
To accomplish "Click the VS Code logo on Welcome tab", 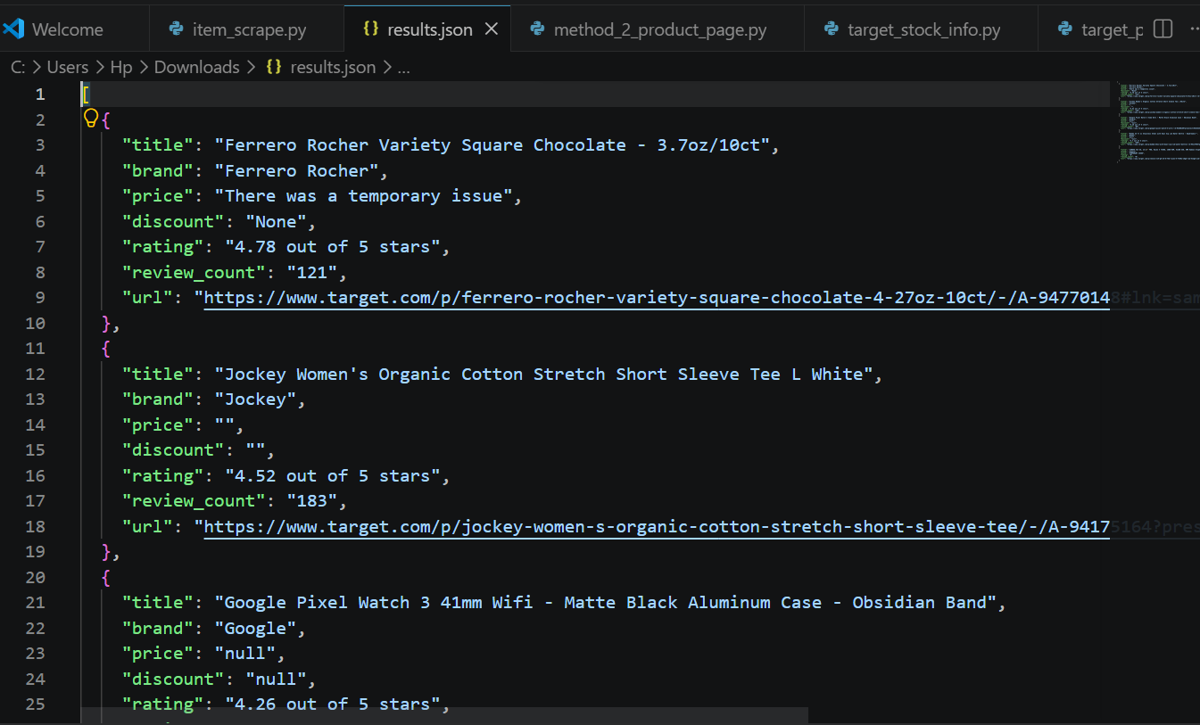I will tap(13, 29).
